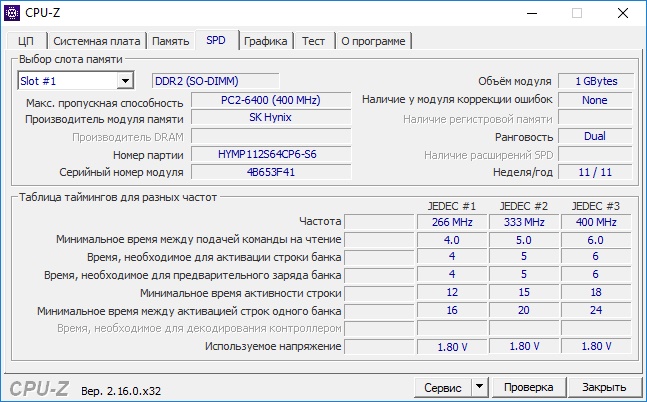Viewport: 647px width, 402px height.
Task: Open the Slot #1 memory slot dropdown
Action: 76,80
